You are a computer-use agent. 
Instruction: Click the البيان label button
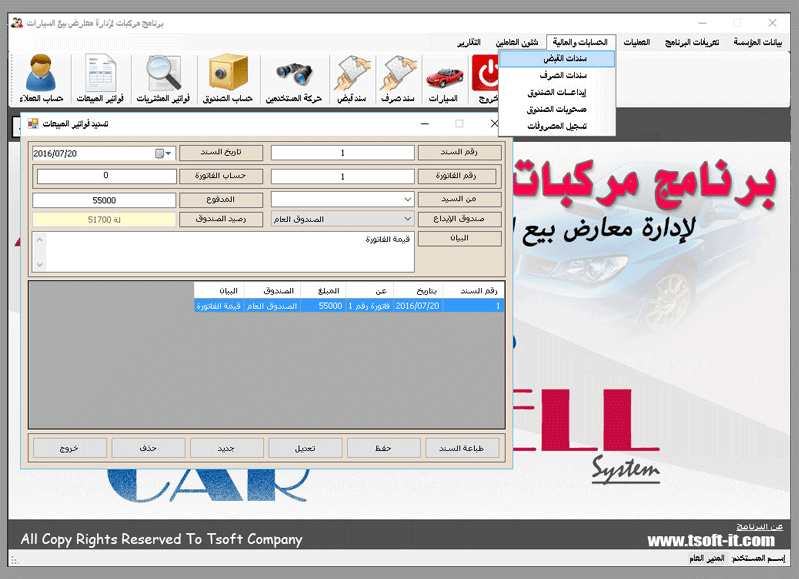[x=460, y=239]
